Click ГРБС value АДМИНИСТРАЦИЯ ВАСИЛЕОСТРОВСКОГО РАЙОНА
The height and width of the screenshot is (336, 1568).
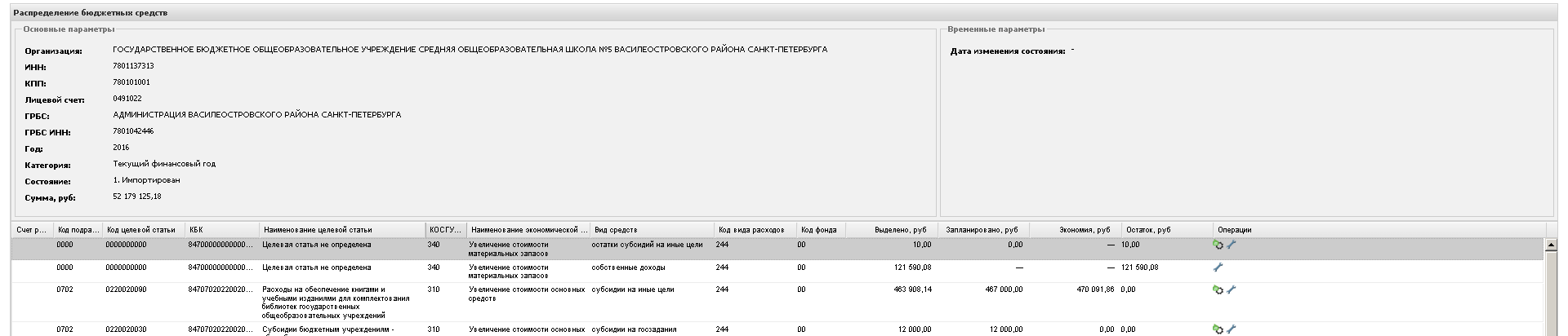click(256, 115)
